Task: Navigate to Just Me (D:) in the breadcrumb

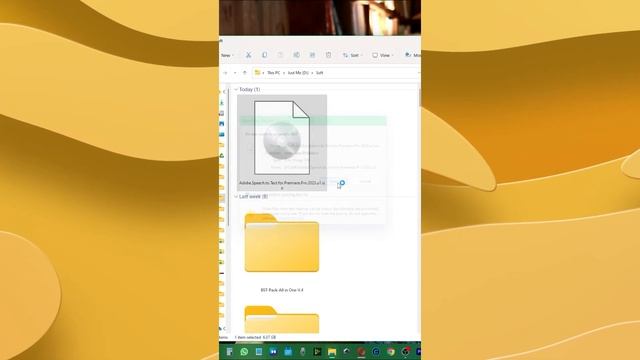Action: coord(298,73)
